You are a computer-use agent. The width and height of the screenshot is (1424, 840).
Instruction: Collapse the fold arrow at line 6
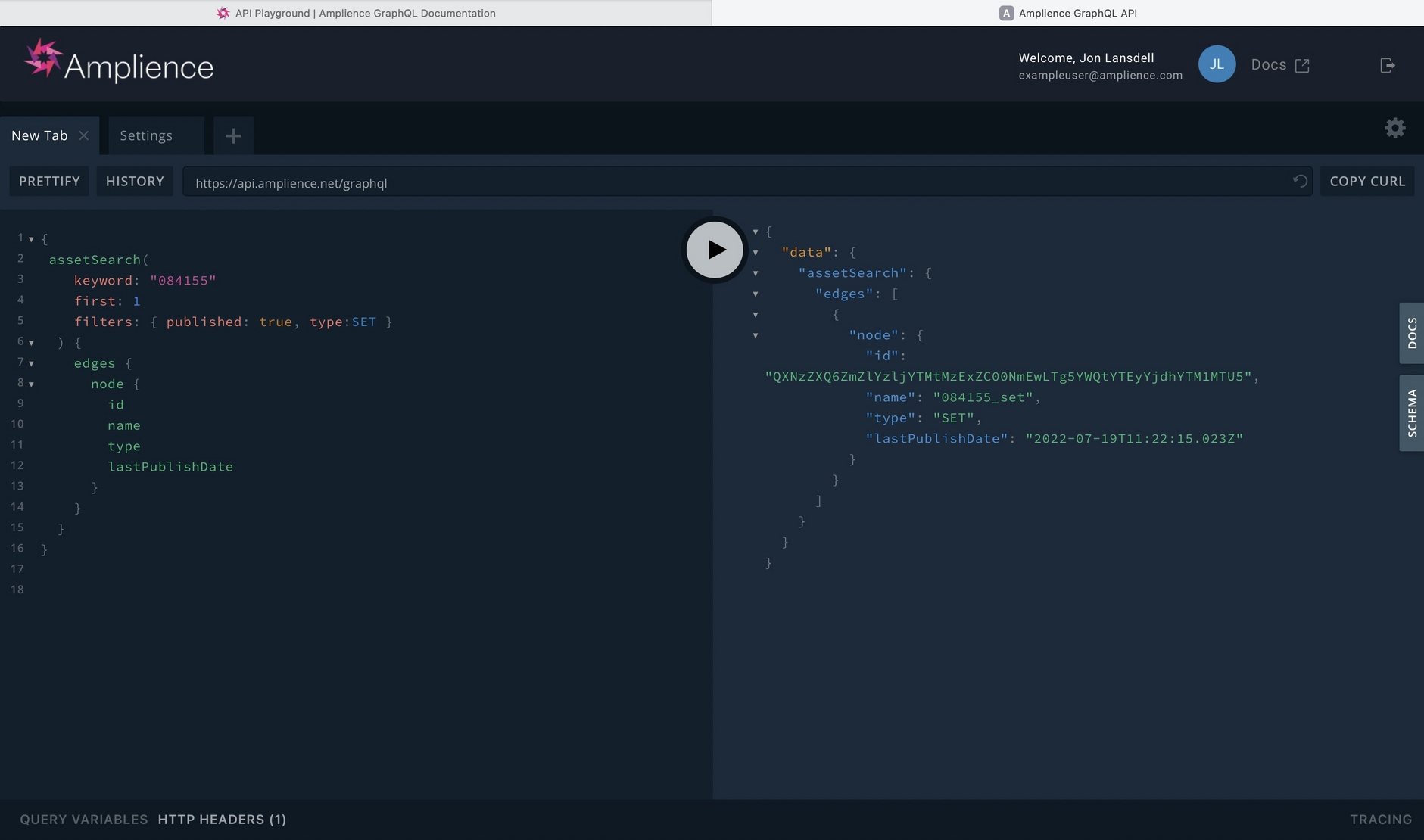(x=31, y=343)
